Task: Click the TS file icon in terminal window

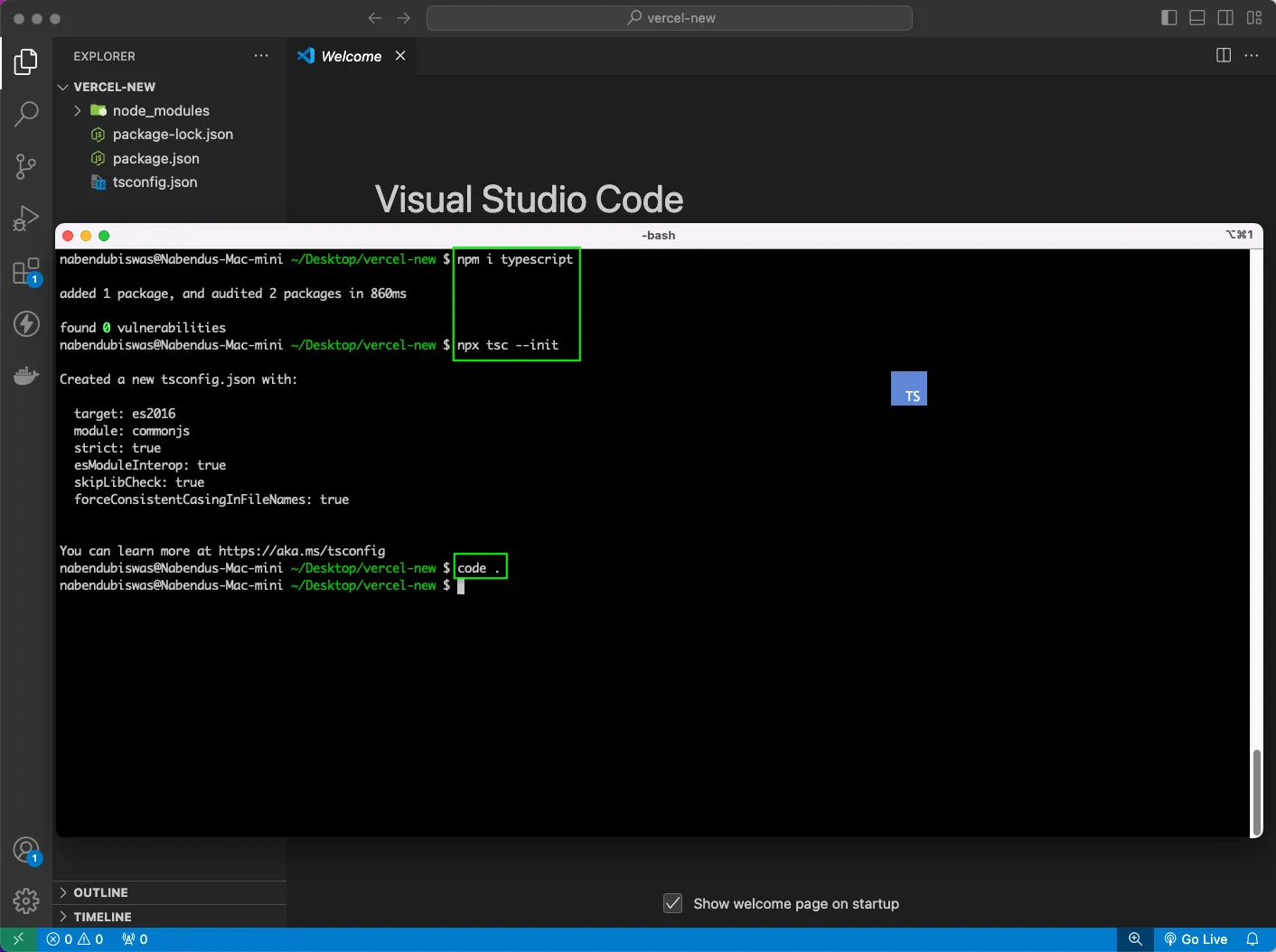Action: (909, 388)
